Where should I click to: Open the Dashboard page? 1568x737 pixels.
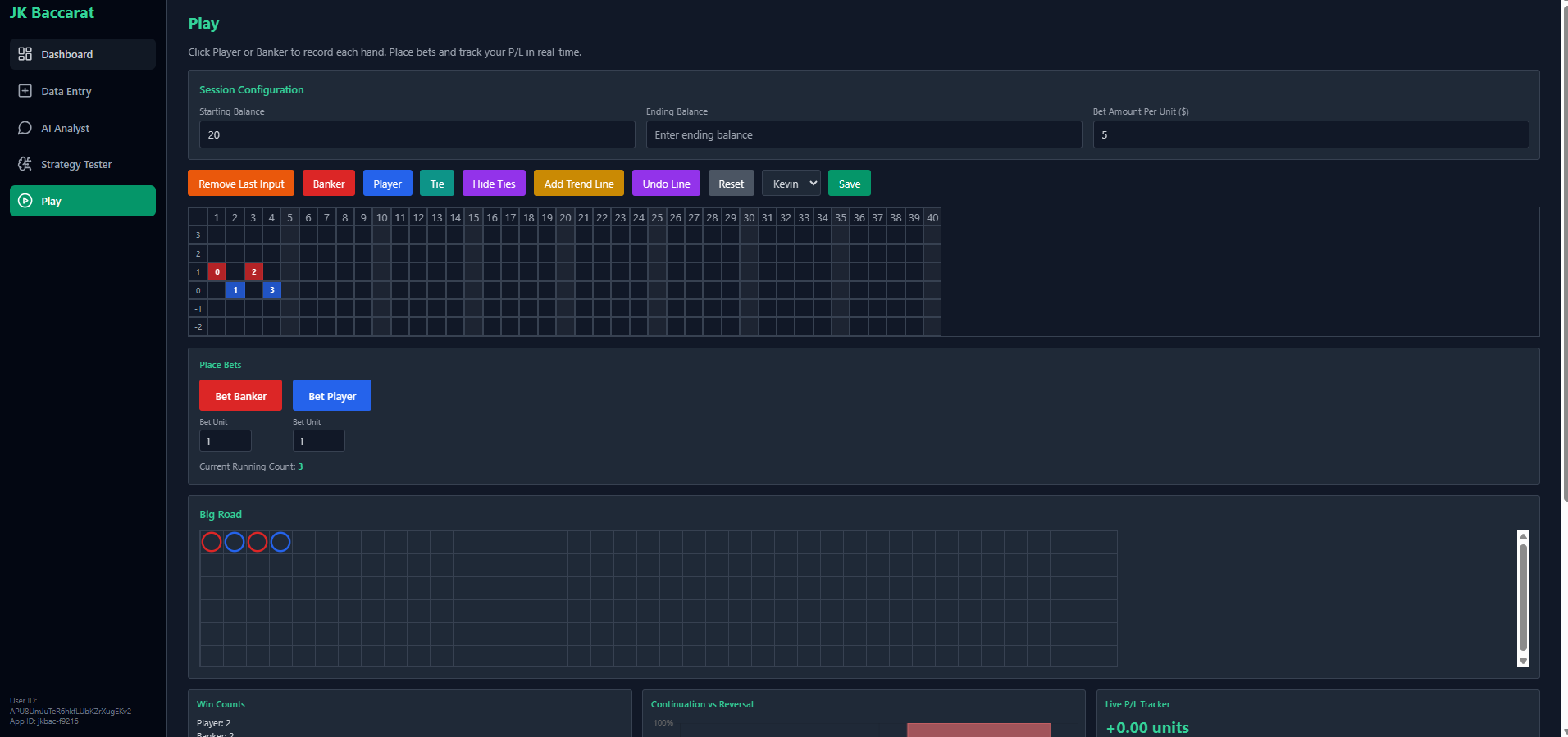point(83,54)
